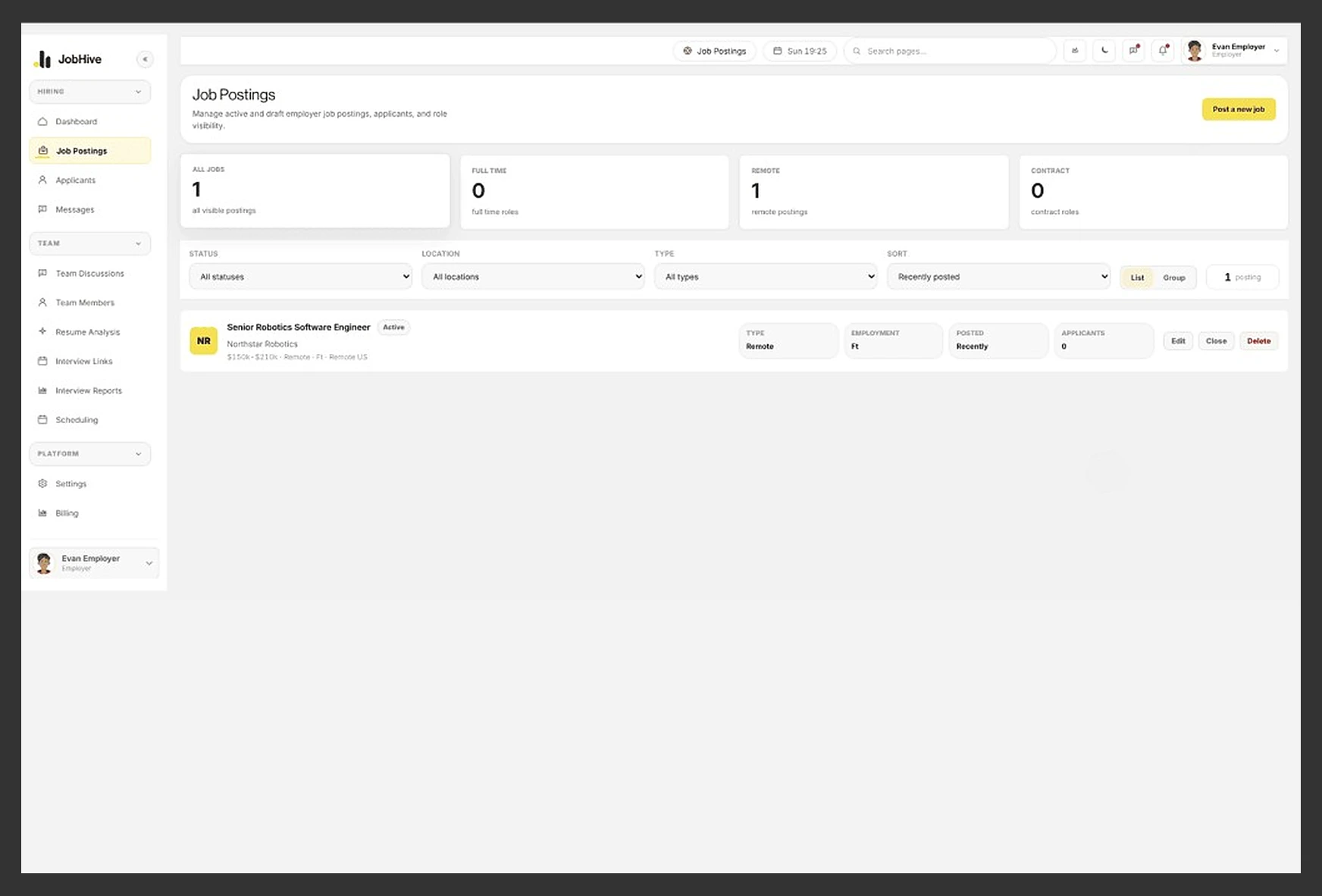Viewport: 1322px width, 896px height.
Task: Select Job Postings in the sidebar
Action: tap(89, 151)
